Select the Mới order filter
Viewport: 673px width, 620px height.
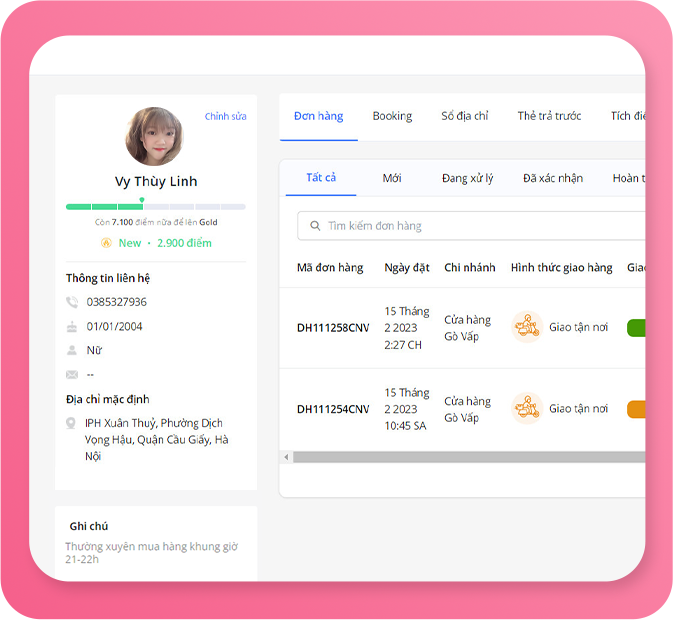click(392, 178)
